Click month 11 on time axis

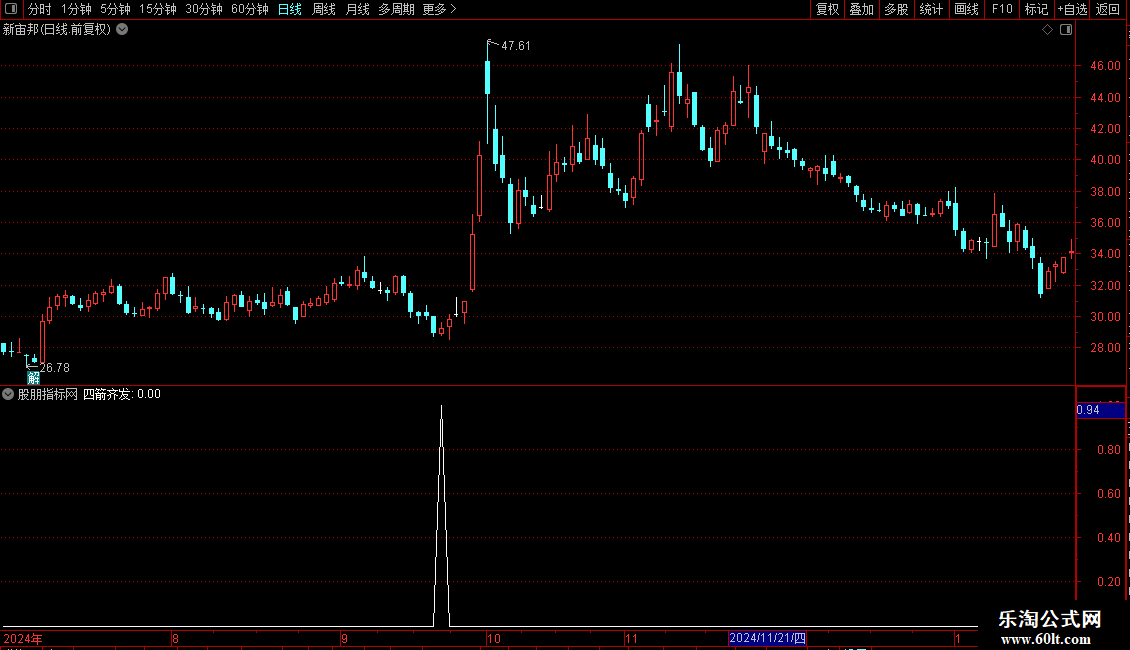[x=631, y=639]
